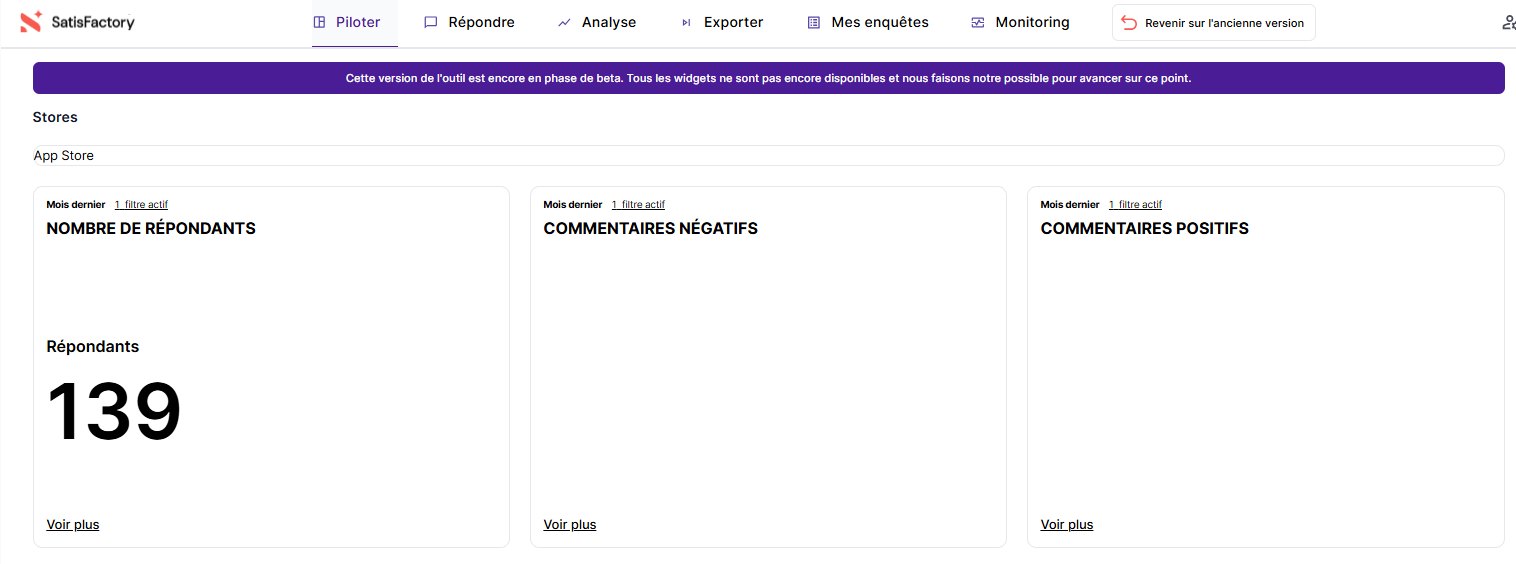Click the user account icon
Screen dimensions: 1516x564
click(1508, 22)
